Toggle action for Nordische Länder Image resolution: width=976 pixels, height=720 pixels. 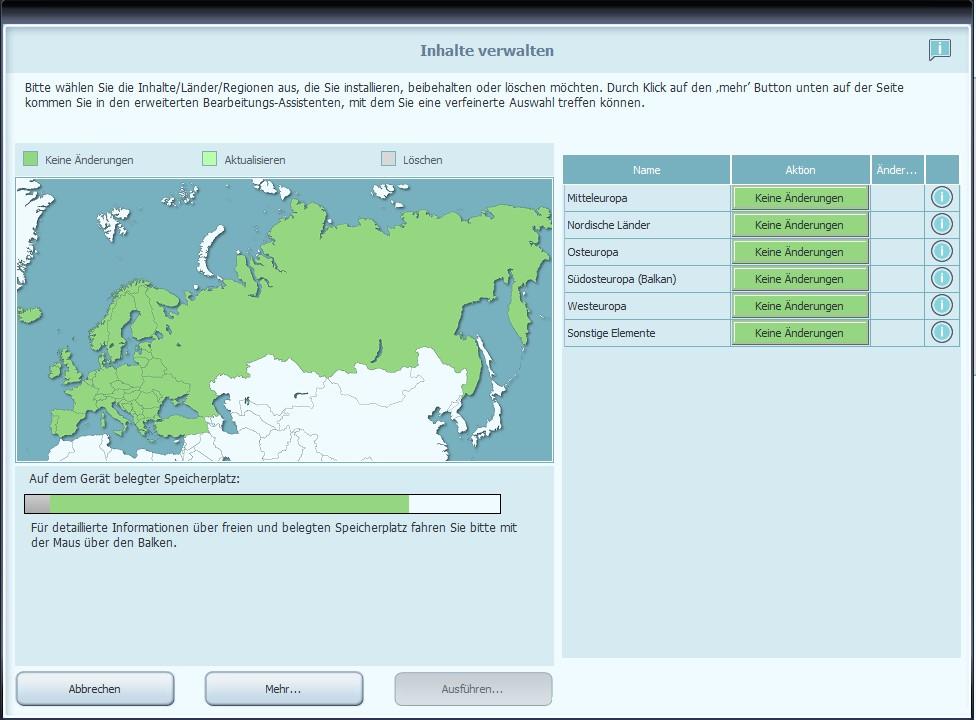coord(799,225)
